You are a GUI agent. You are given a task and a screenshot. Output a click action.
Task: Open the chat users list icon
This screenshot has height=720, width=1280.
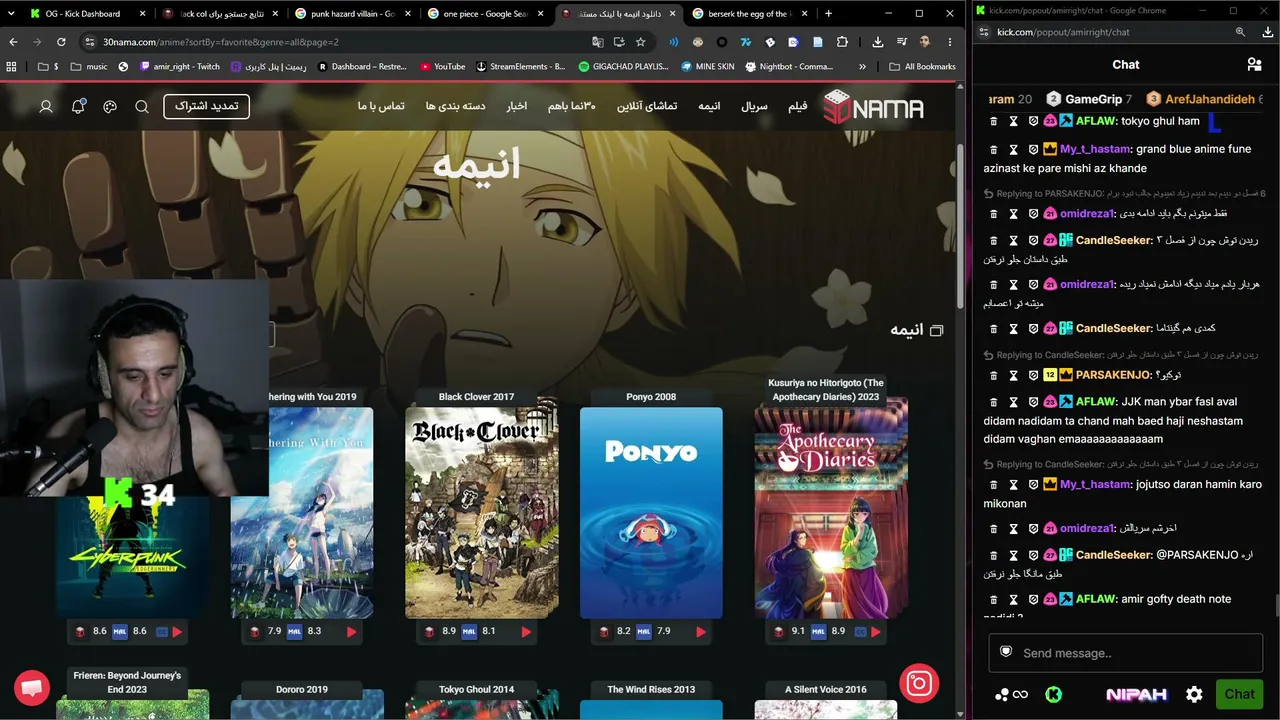(1254, 64)
